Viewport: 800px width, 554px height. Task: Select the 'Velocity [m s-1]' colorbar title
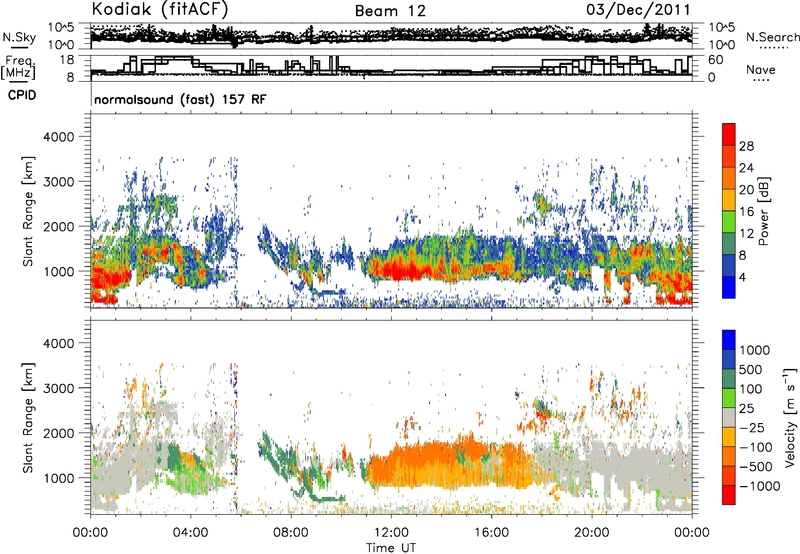(x=790, y=417)
